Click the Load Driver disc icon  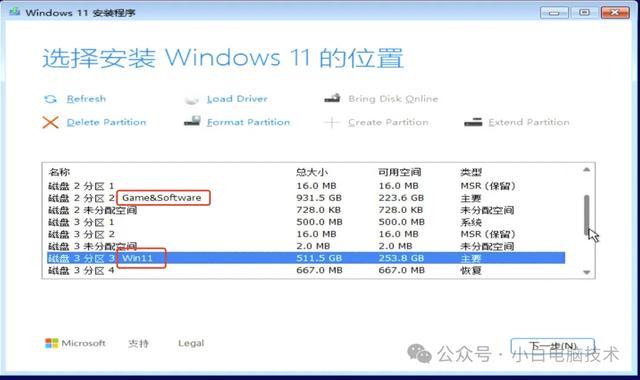(191, 99)
